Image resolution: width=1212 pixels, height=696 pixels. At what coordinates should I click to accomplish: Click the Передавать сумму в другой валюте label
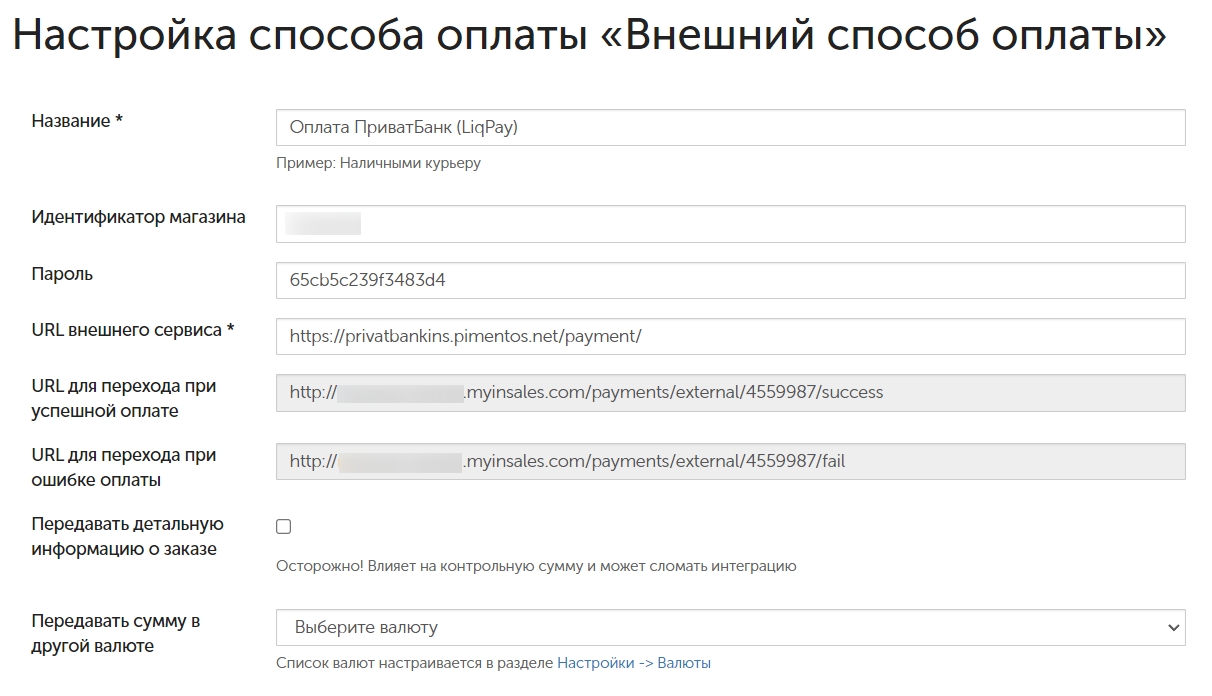coord(115,633)
